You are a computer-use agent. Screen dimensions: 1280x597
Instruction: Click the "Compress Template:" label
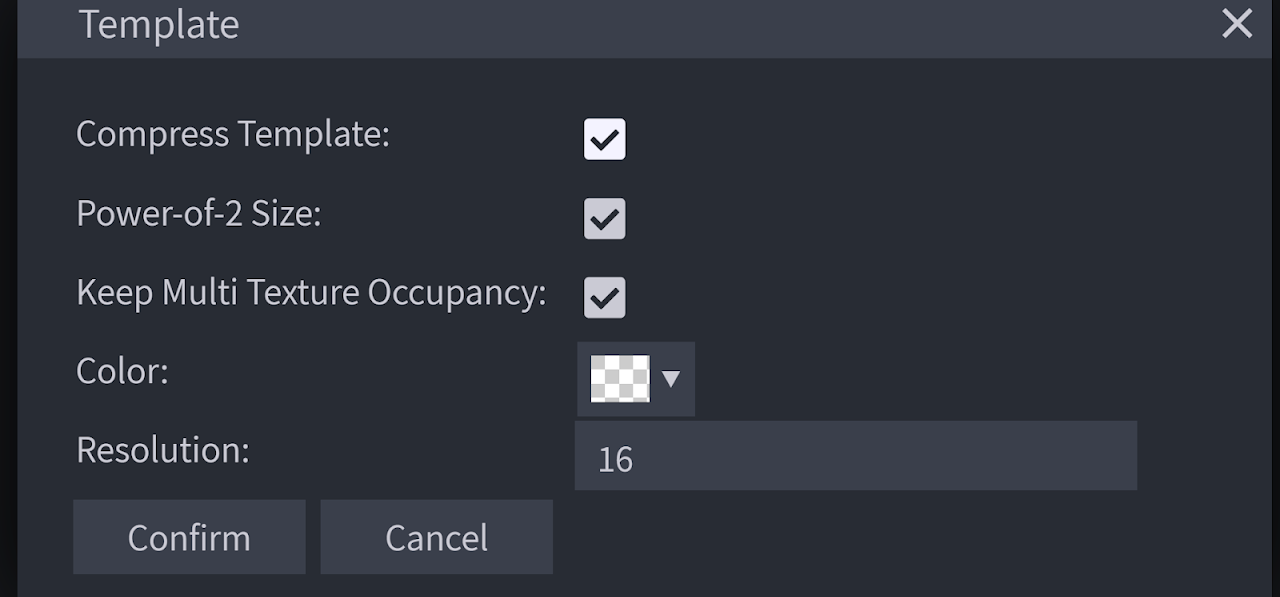pos(233,134)
